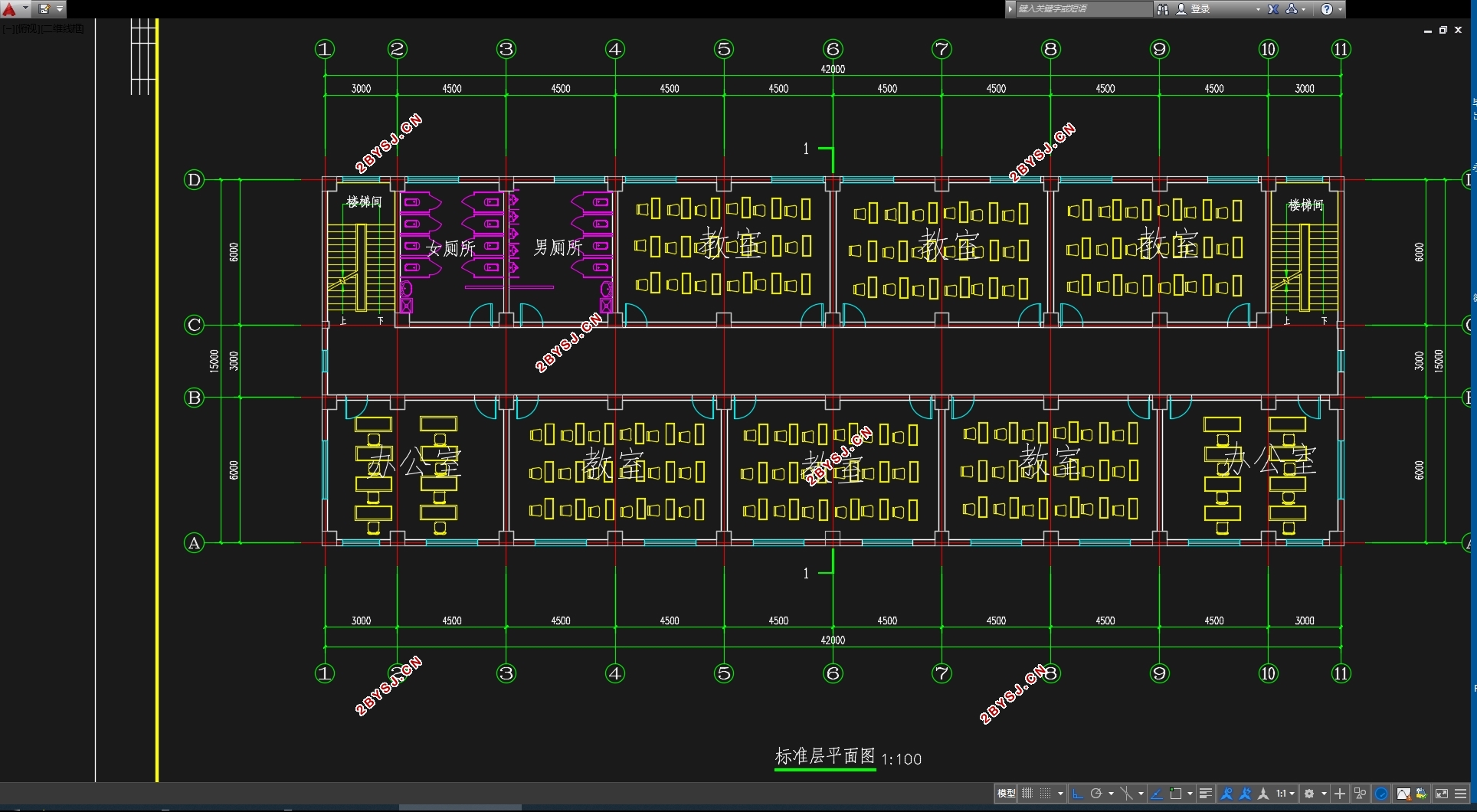The image size is (1477, 812).
Task: Open status bar customization menu
Action: 1461,794
